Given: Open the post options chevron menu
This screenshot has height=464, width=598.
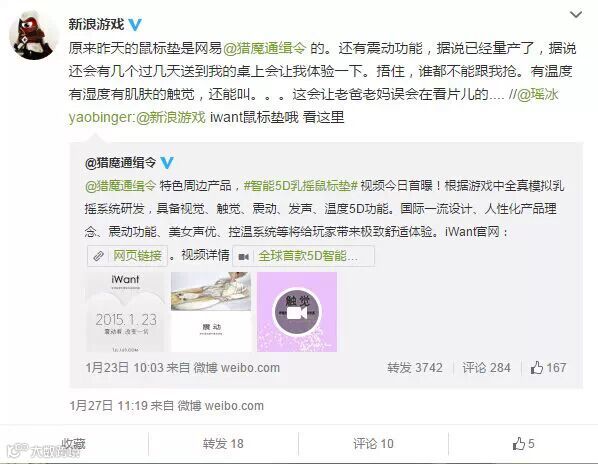Looking at the screenshot, I should pyautogui.click(x=575, y=15).
